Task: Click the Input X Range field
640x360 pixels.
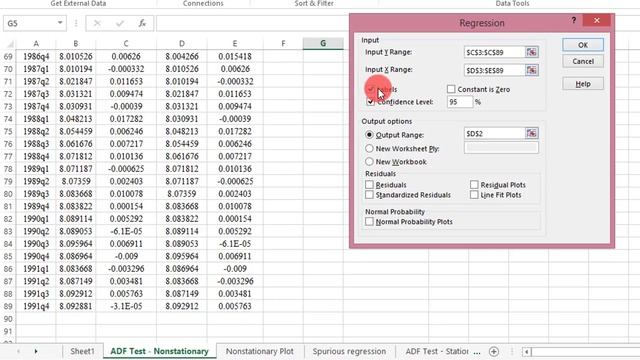Action: 495,70
